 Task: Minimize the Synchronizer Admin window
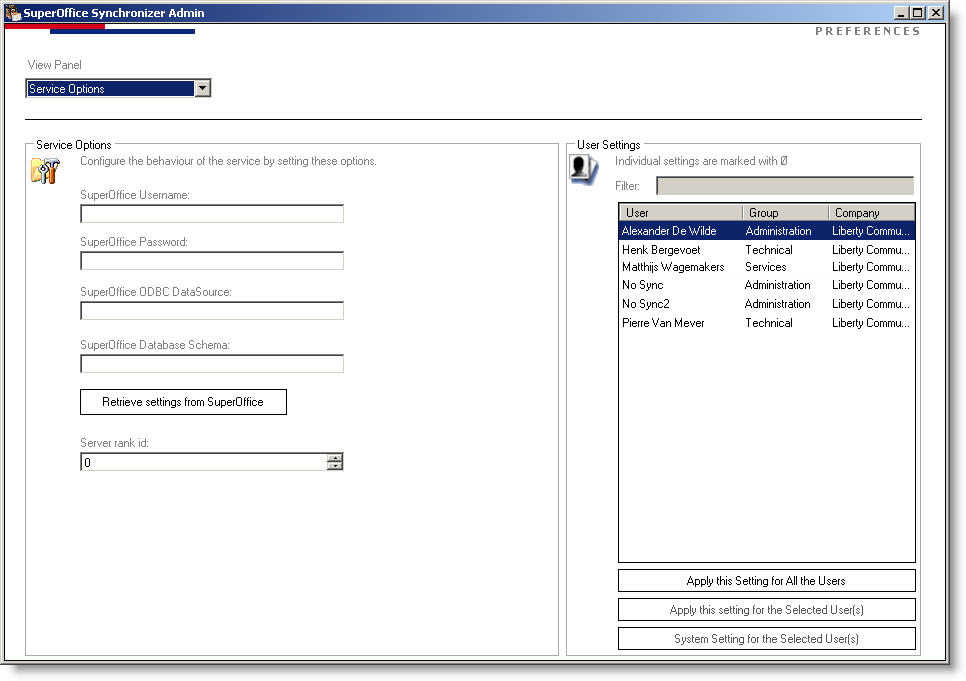point(901,12)
